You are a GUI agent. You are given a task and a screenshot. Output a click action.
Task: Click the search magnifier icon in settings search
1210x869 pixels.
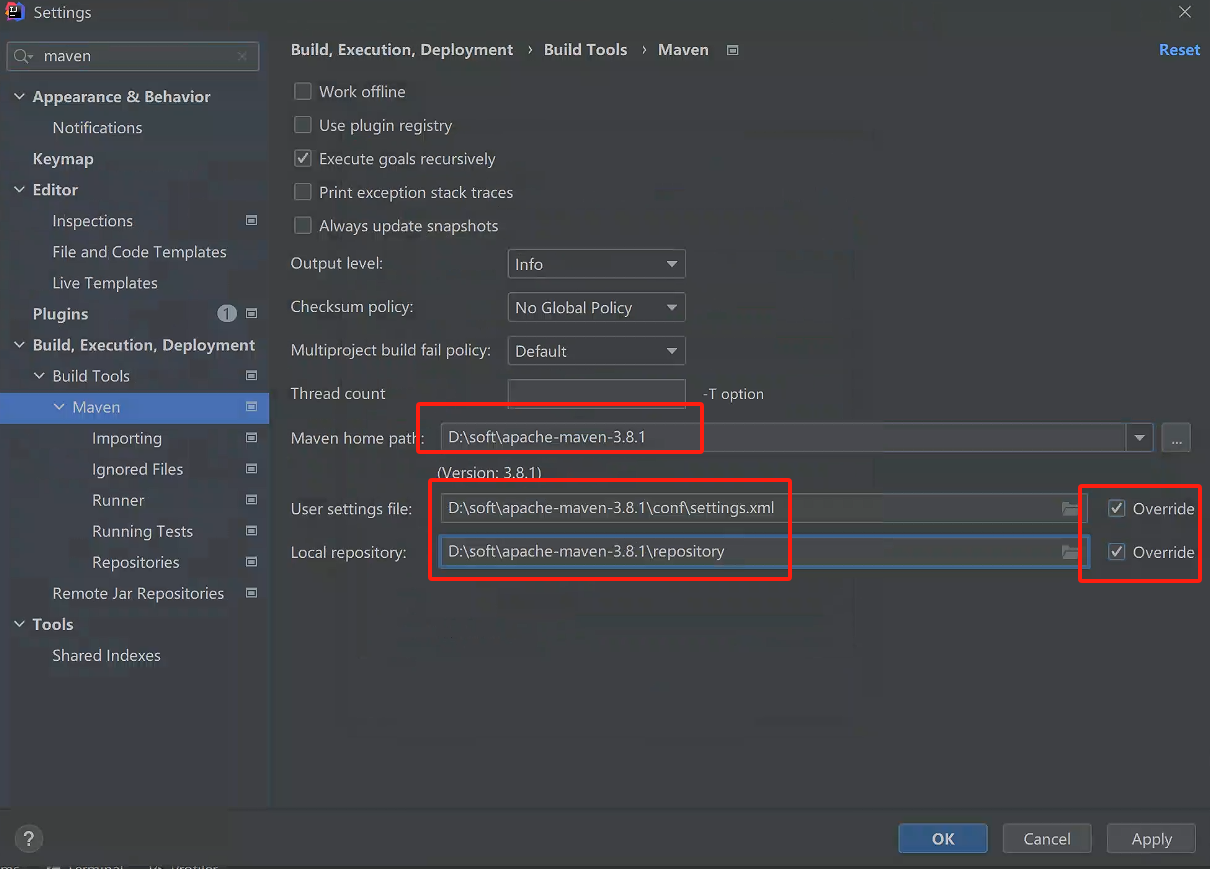[x=24, y=57]
